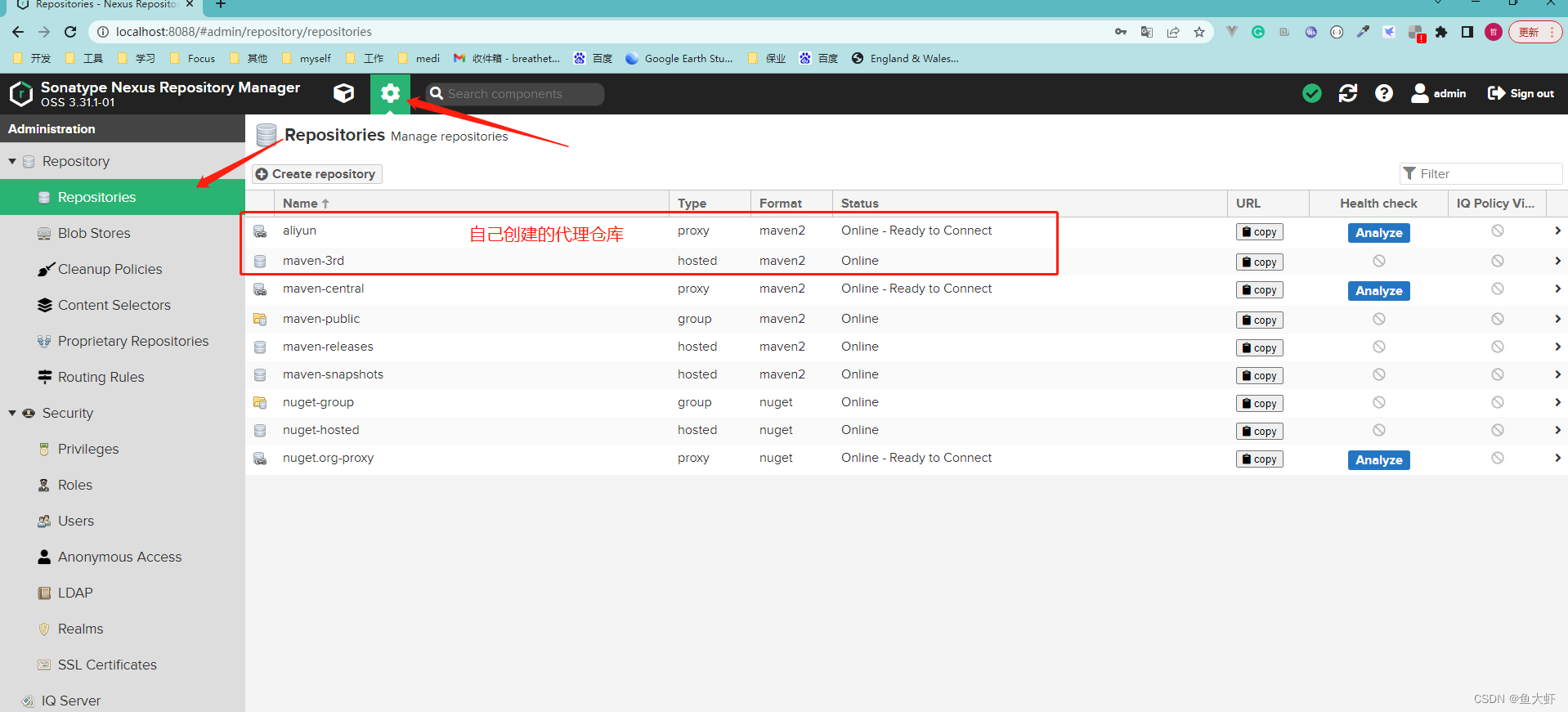Click the admin user account
Image resolution: width=1568 pixels, height=712 pixels.
[x=1438, y=93]
